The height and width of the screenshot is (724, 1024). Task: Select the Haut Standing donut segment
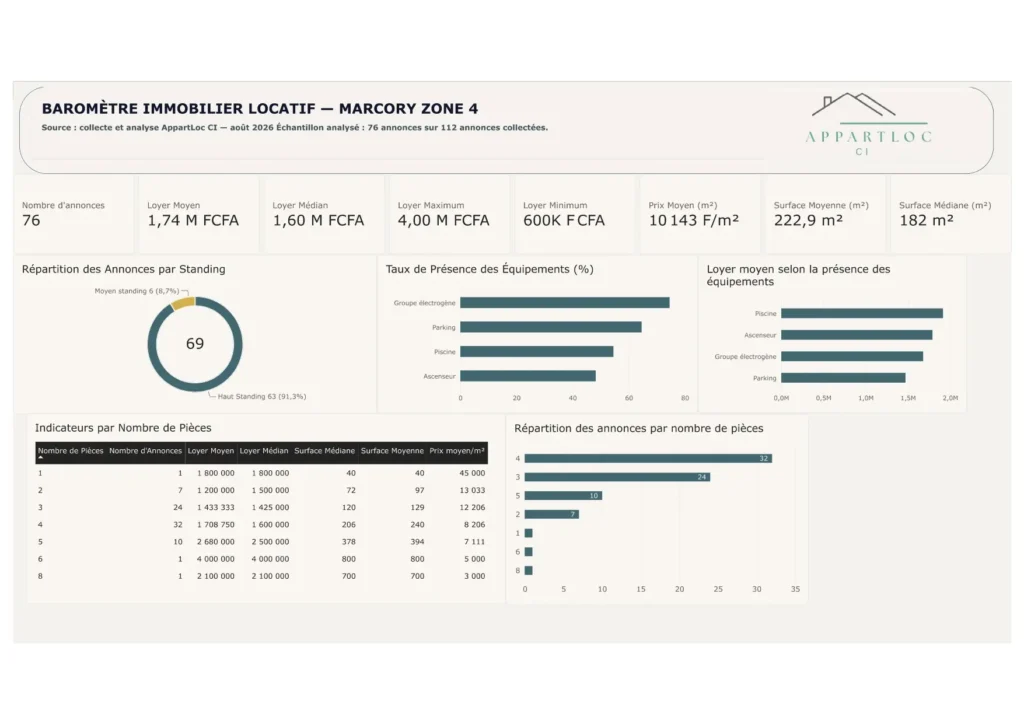pos(195,385)
